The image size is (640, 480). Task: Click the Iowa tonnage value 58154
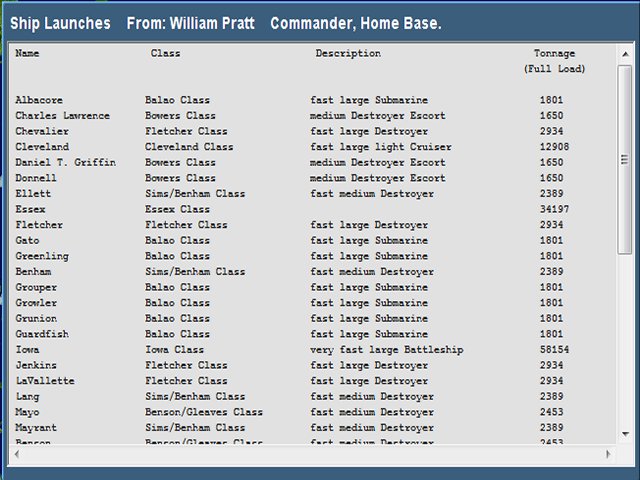554,350
